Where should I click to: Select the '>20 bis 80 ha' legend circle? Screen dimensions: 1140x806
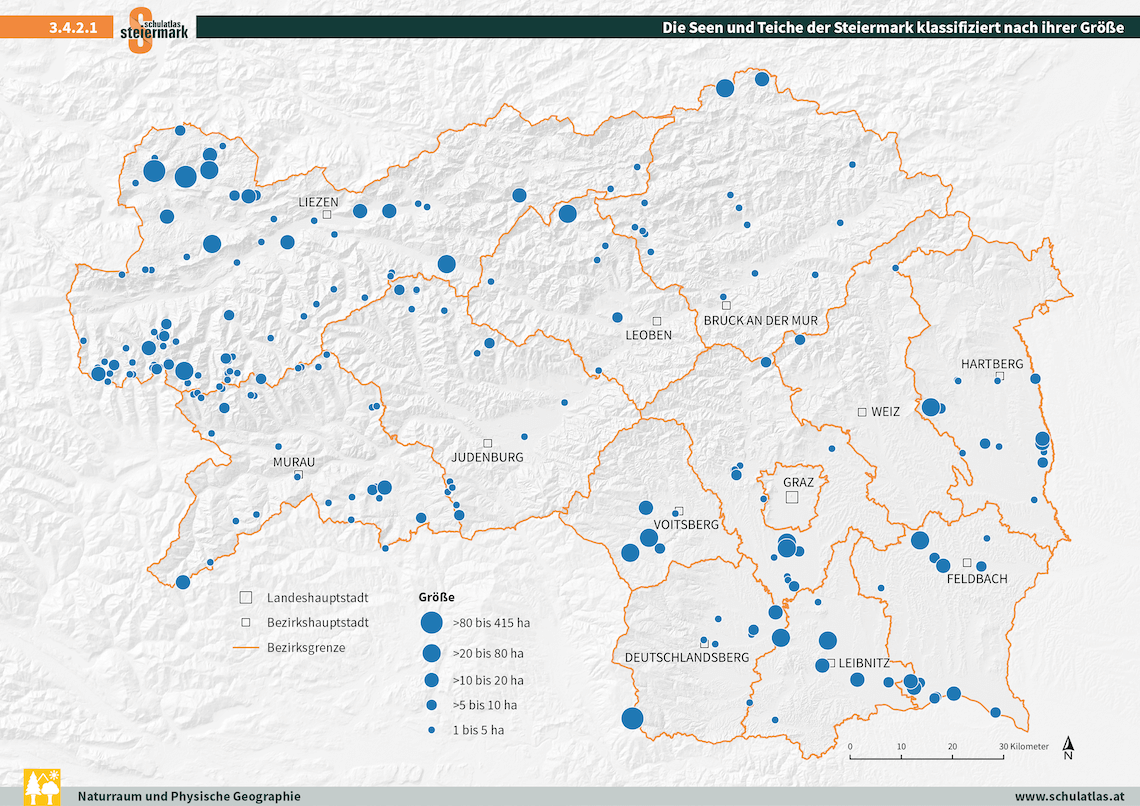(431, 653)
